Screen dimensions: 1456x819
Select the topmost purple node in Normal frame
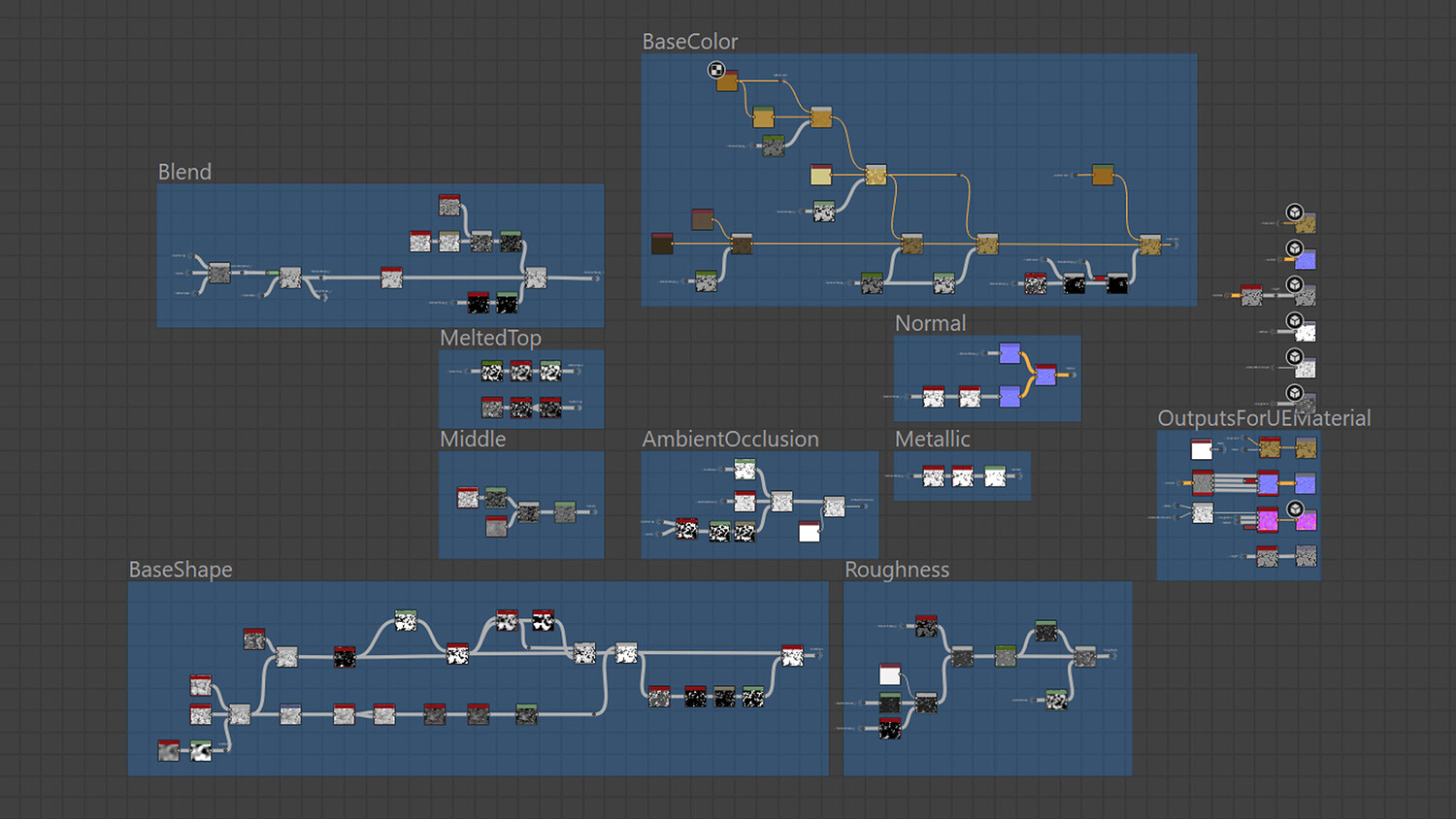coord(1009,353)
